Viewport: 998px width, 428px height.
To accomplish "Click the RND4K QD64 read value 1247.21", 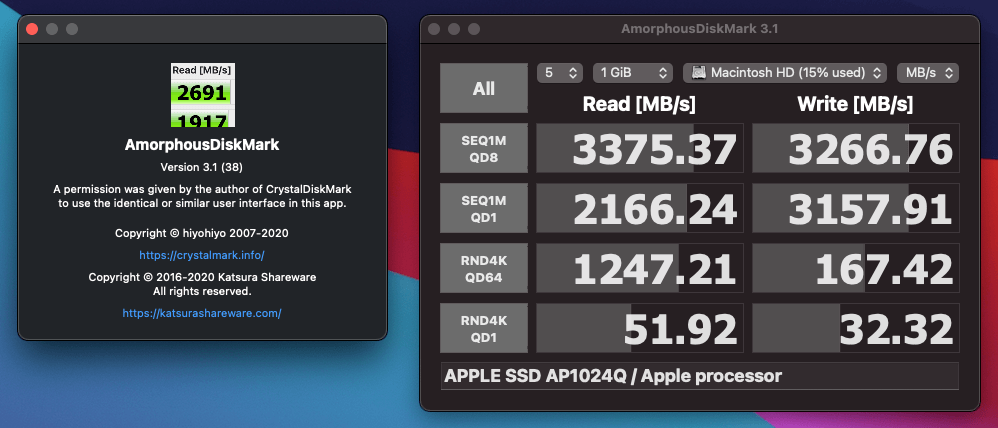I will pos(640,268).
